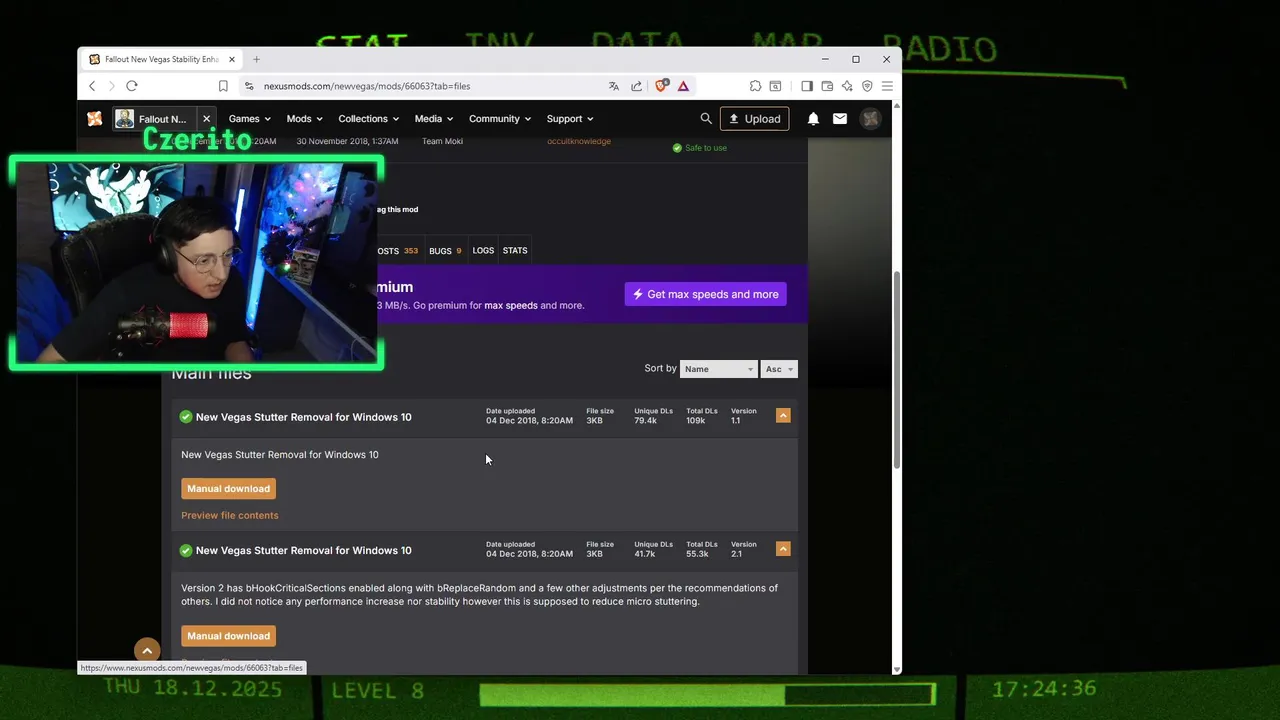Toggle the browser sidebar panel icon
Image resolution: width=1280 pixels, height=720 pixels.
(x=807, y=86)
